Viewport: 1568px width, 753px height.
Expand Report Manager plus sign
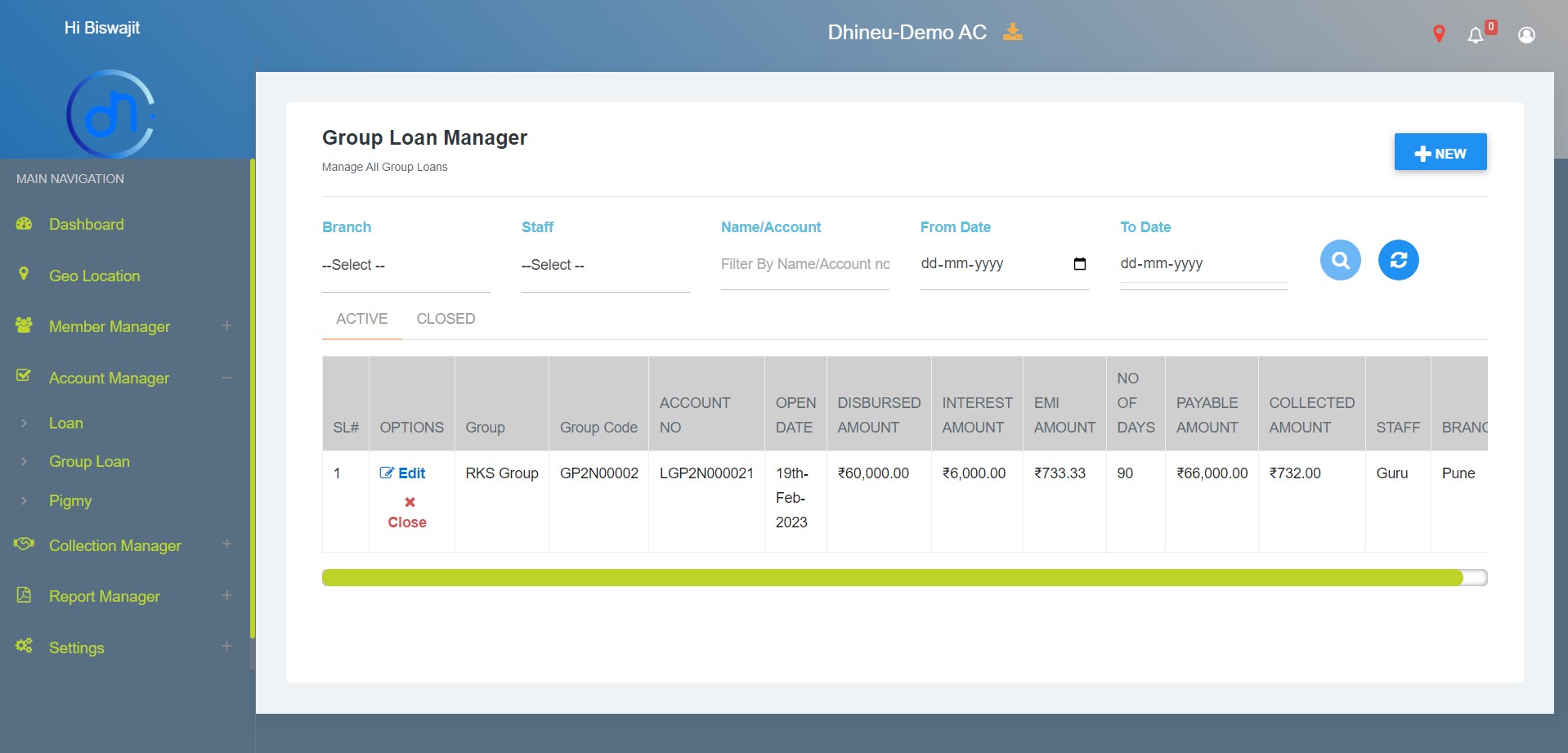(x=226, y=595)
